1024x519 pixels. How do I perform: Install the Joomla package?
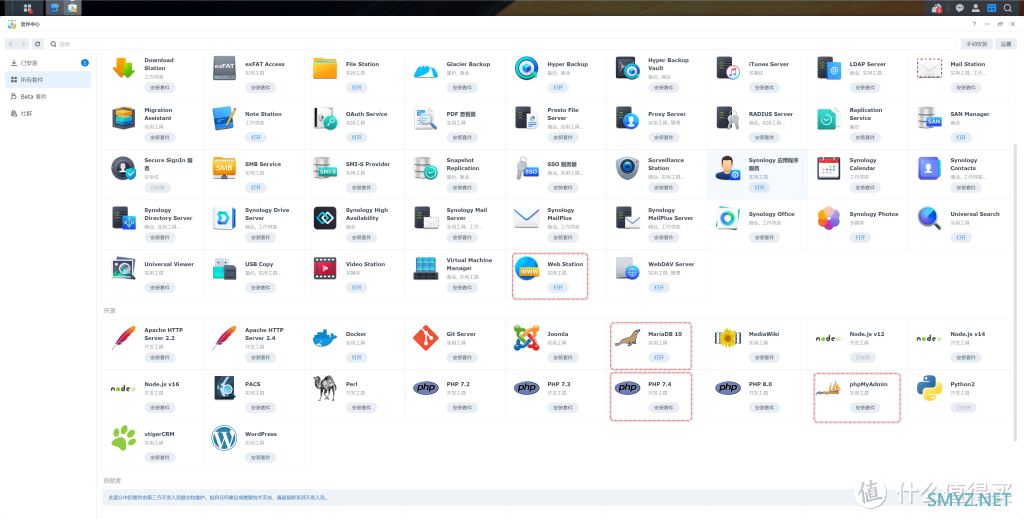[563, 357]
